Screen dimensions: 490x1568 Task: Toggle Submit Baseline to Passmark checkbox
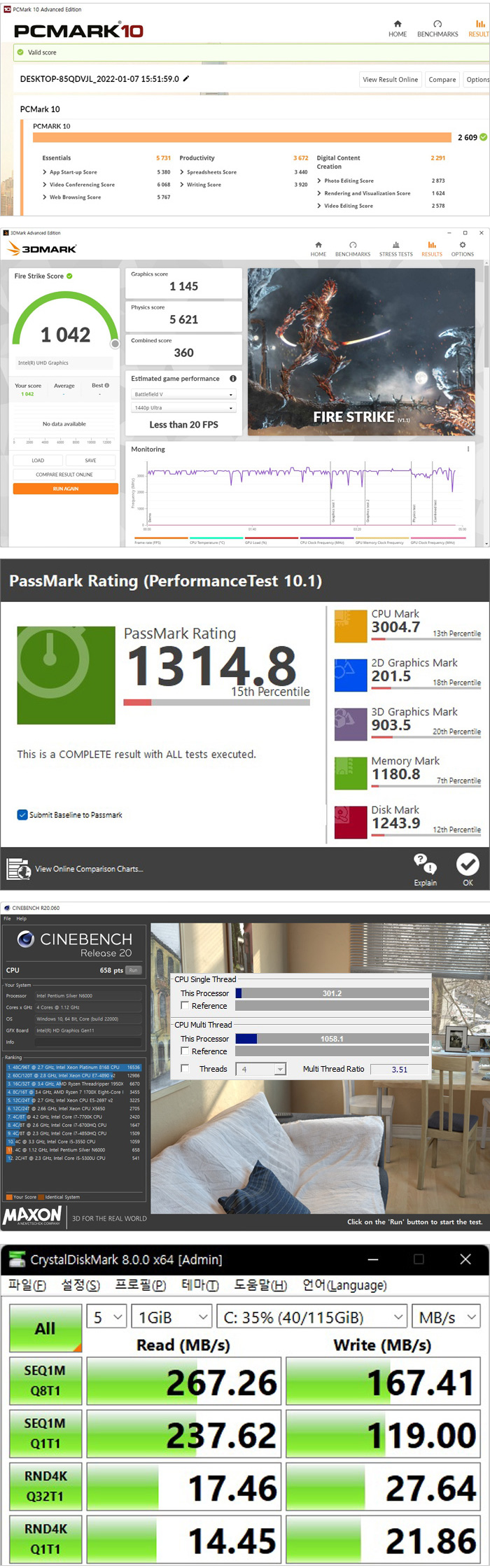tap(22, 815)
